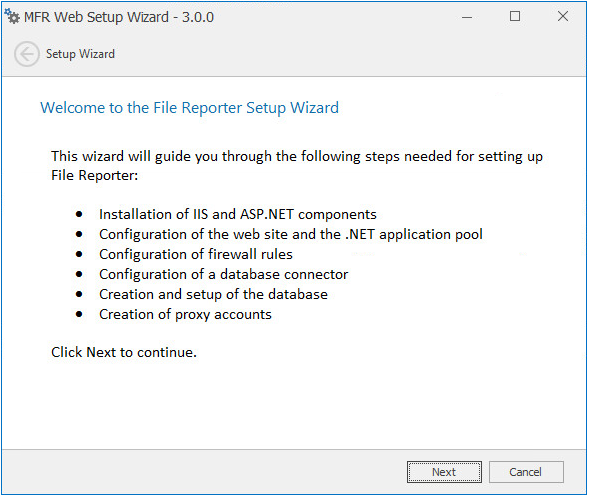Click the bullet beside proxy accounts
589x496 pixels.
pos(79,314)
